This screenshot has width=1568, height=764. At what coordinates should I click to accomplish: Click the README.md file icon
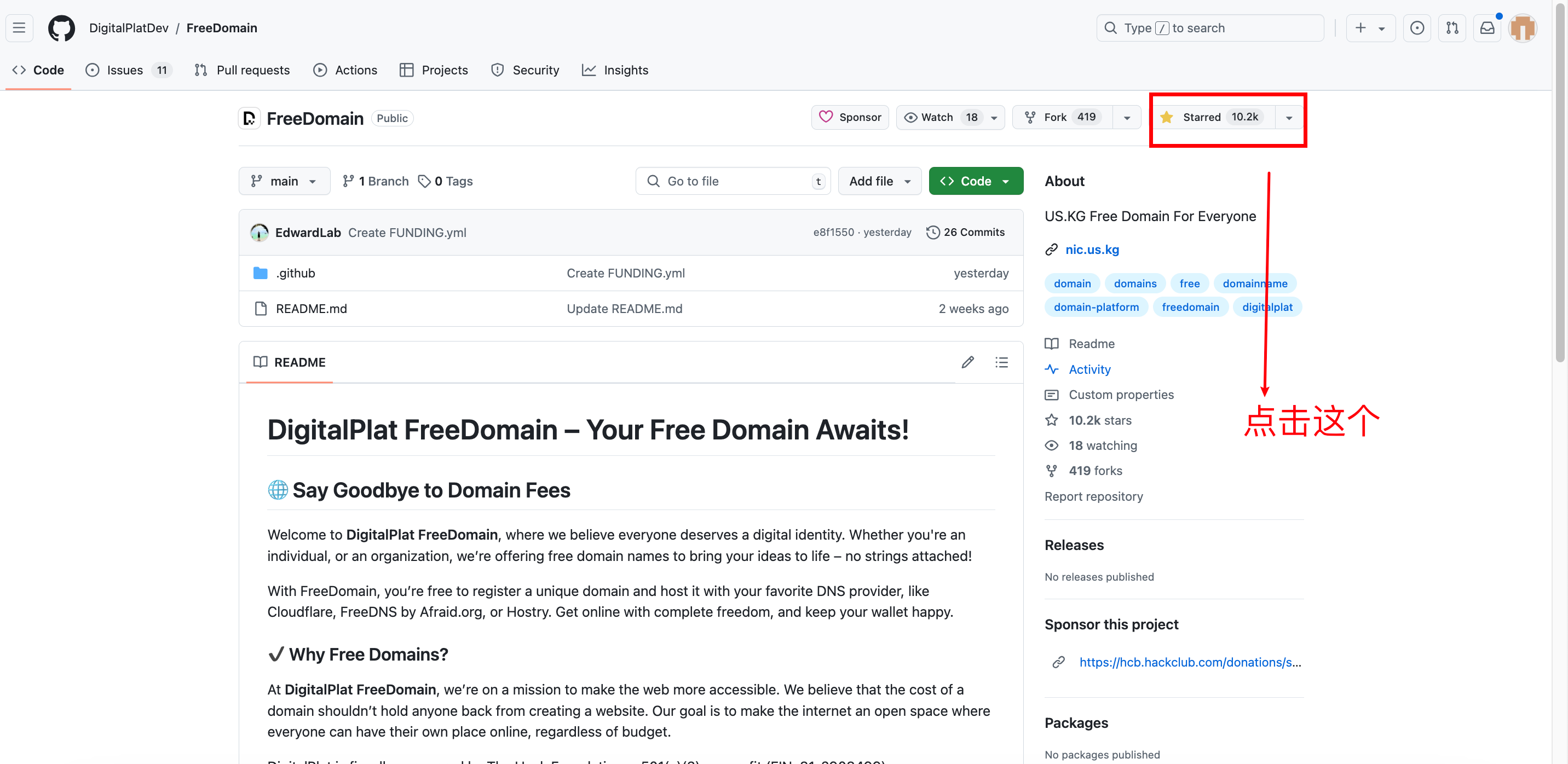pos(261,309)
